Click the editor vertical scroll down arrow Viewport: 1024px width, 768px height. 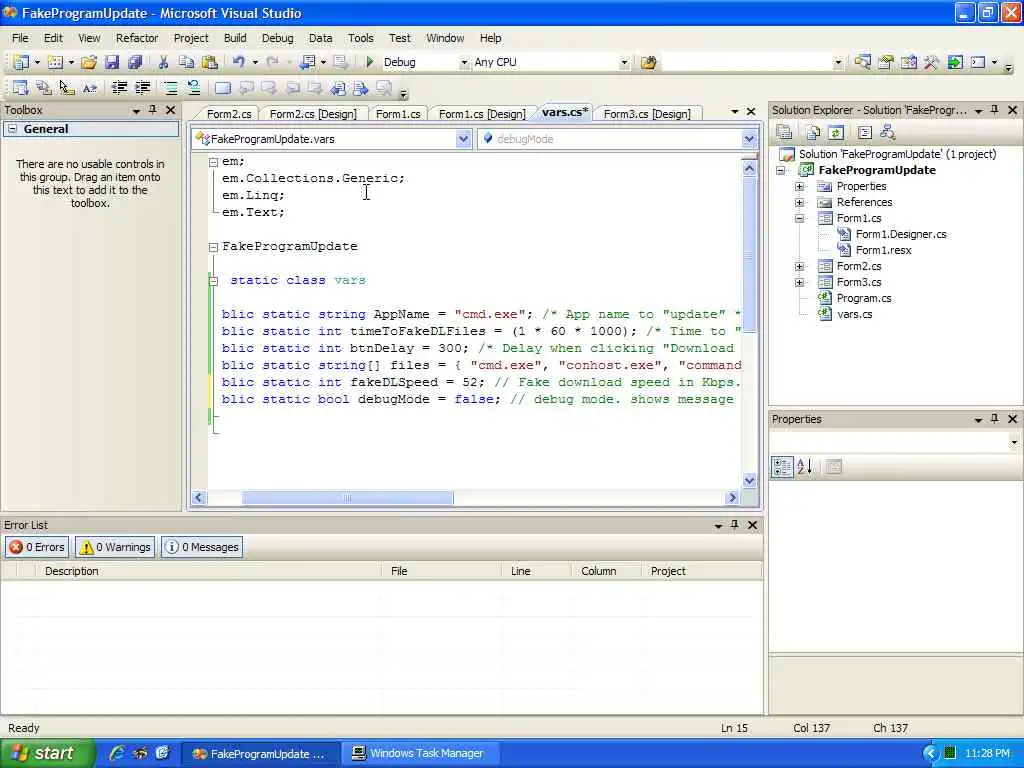pyautogui.click(x=749, y=481)
